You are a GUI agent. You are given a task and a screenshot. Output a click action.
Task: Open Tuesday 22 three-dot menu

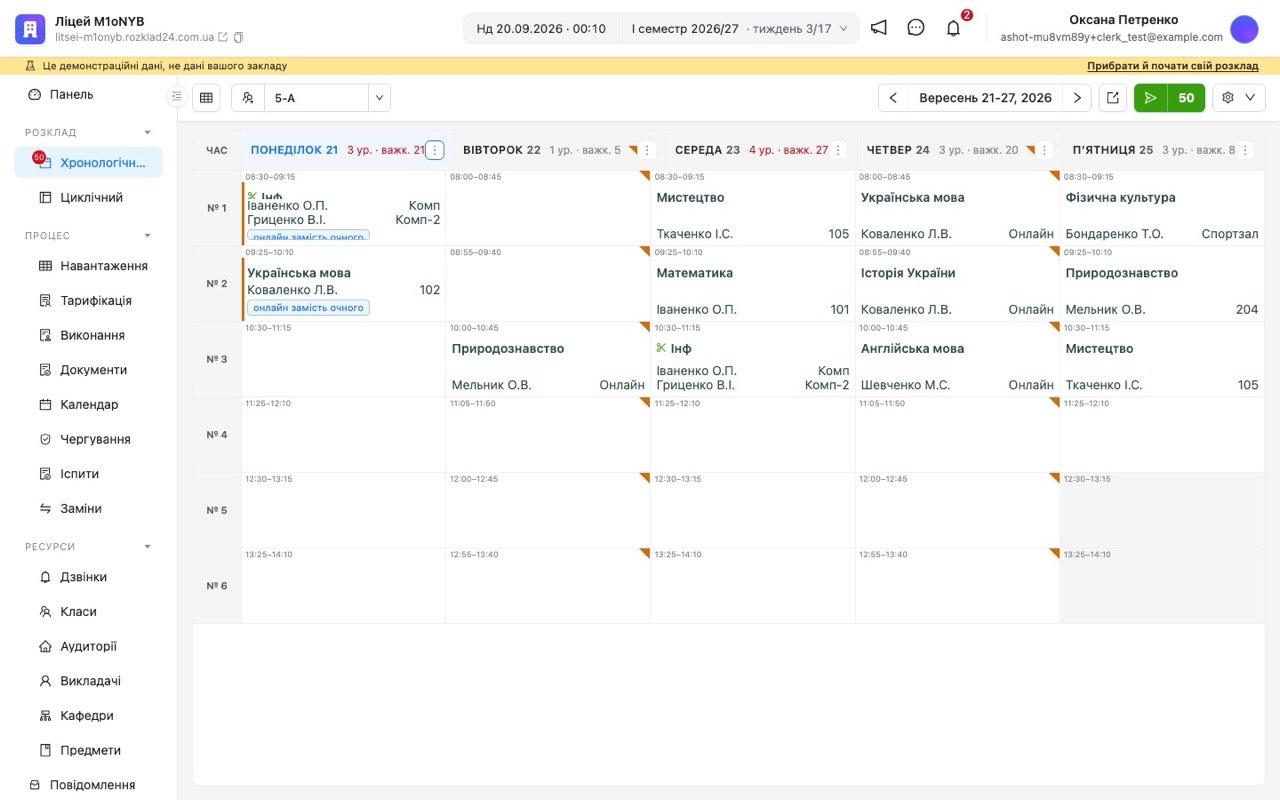pyautogui.click(x=647, y=150)
